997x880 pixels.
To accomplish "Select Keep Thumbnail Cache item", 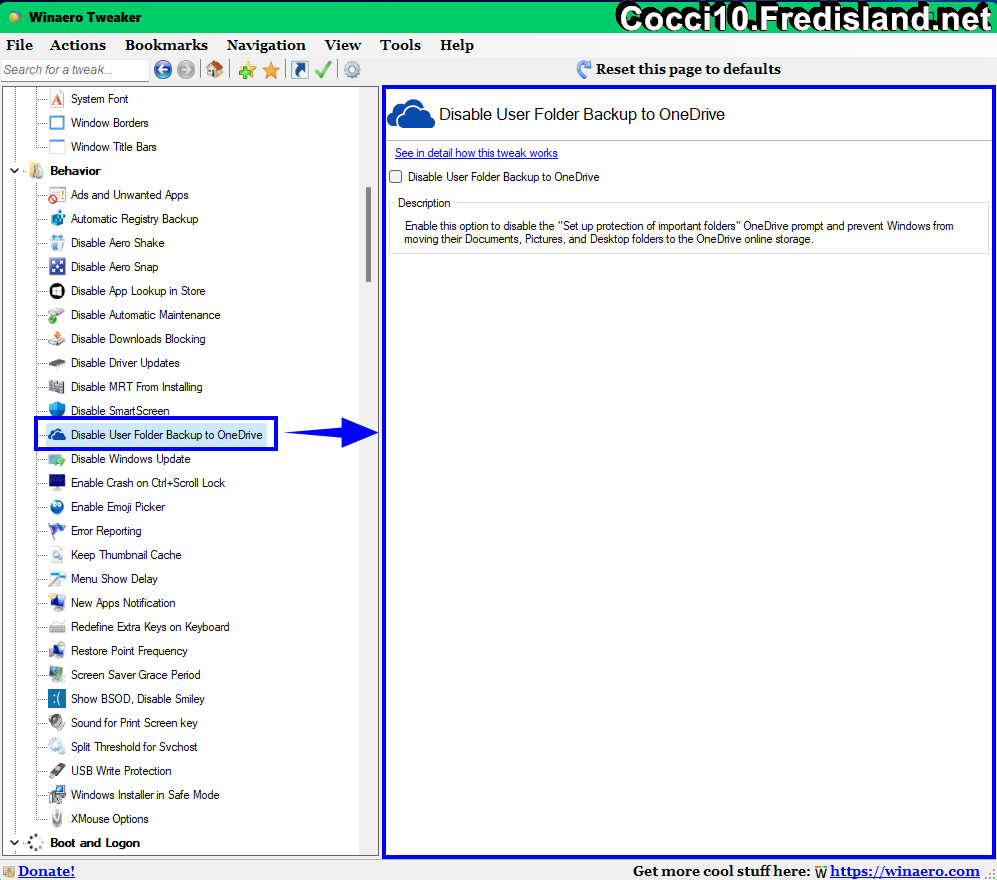I will [x=126, y=555].
